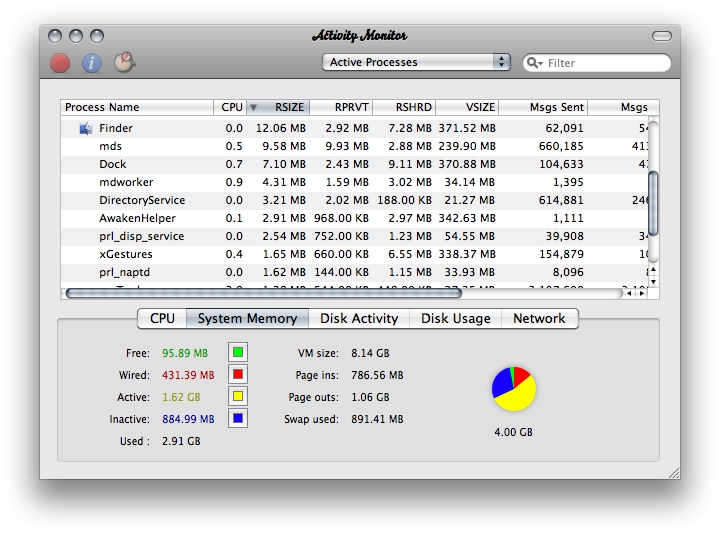Viewport: 720px width, 534px height.
Task: Click the horizontal scroll right arrow
Action: (x=641, y=293)
